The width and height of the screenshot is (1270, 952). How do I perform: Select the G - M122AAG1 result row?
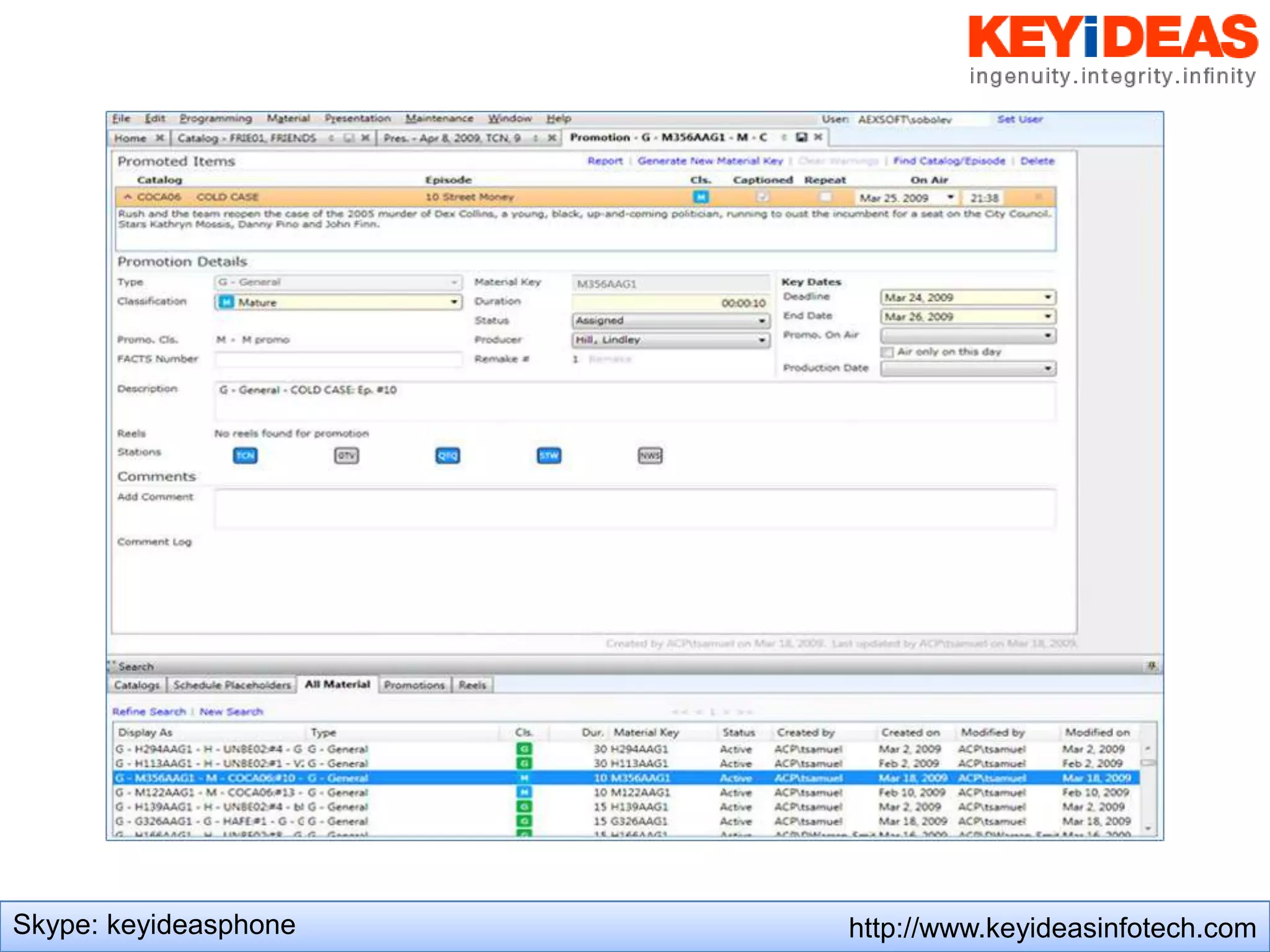click(628, 793)
